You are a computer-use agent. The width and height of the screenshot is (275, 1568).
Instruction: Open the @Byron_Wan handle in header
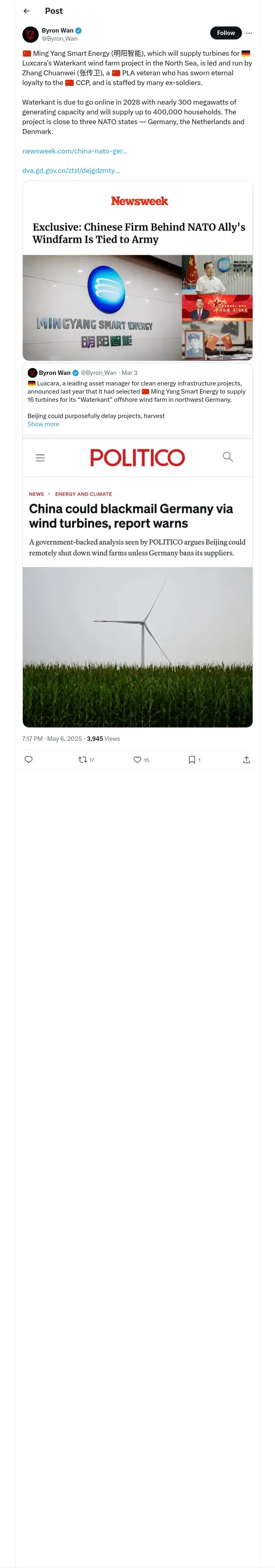(x=60, y=39)
